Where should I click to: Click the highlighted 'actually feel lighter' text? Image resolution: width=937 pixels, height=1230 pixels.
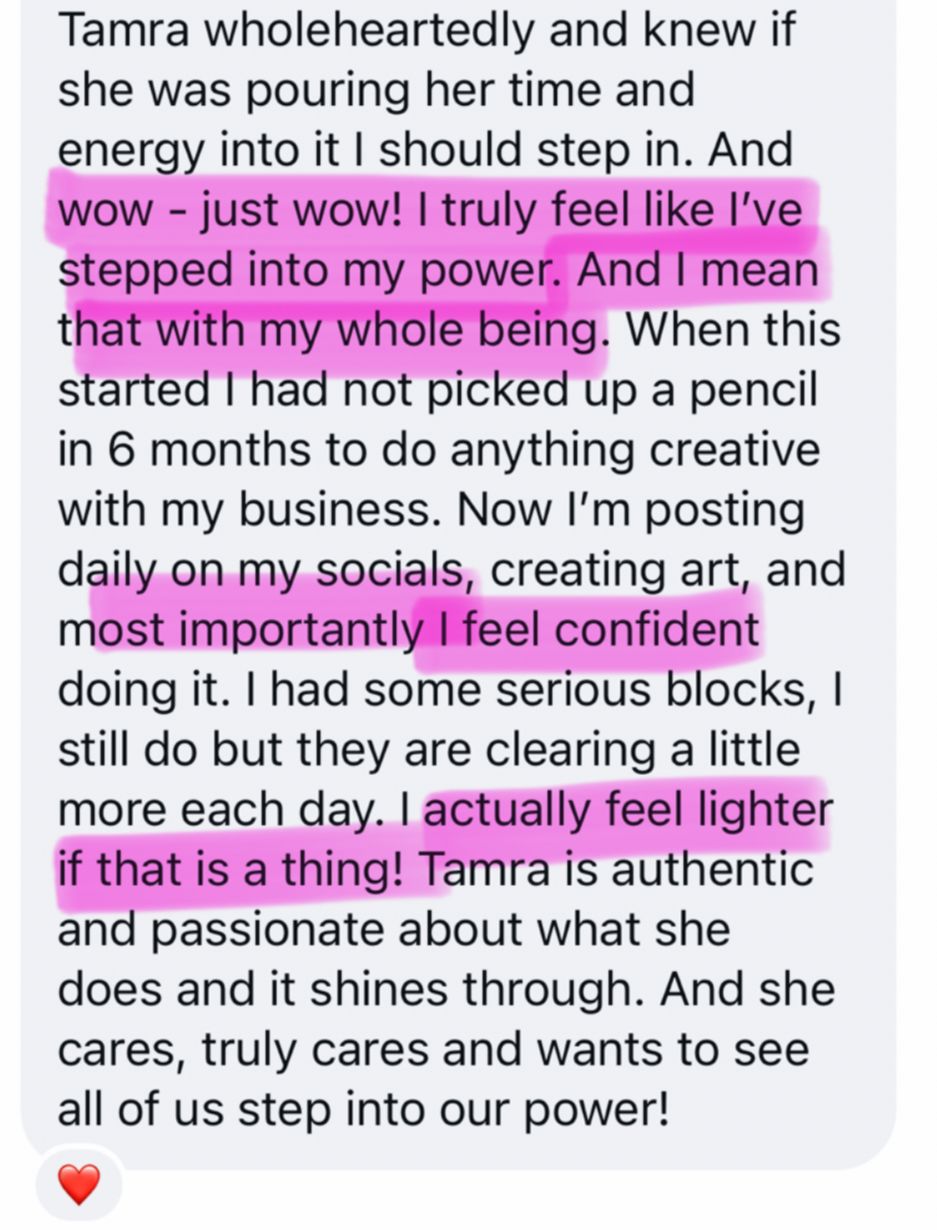pos(628,811)
